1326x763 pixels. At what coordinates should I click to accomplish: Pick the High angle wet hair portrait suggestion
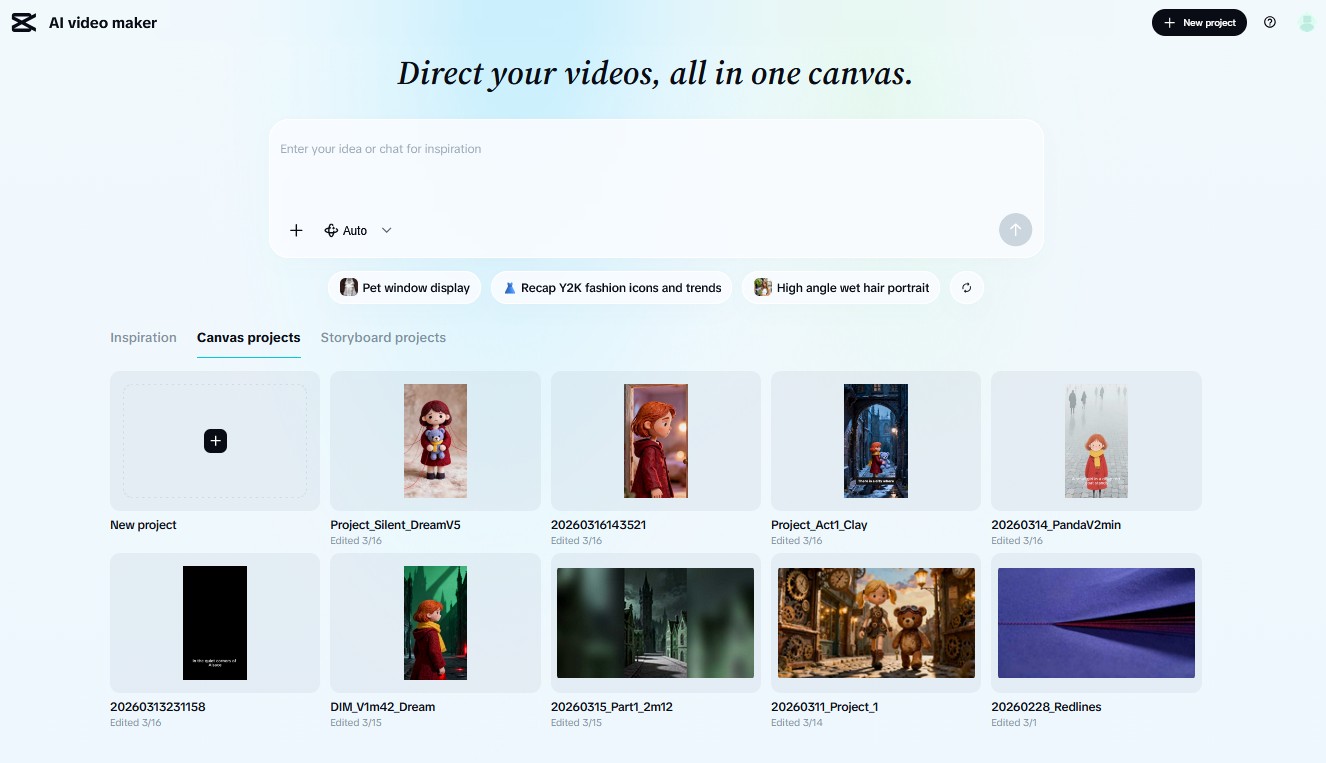tap(841, 288)
